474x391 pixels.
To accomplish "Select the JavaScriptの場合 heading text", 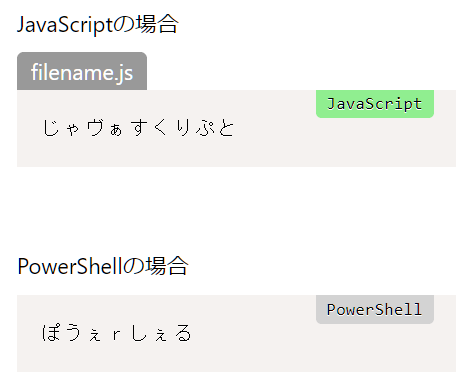I will pos(98,25).
